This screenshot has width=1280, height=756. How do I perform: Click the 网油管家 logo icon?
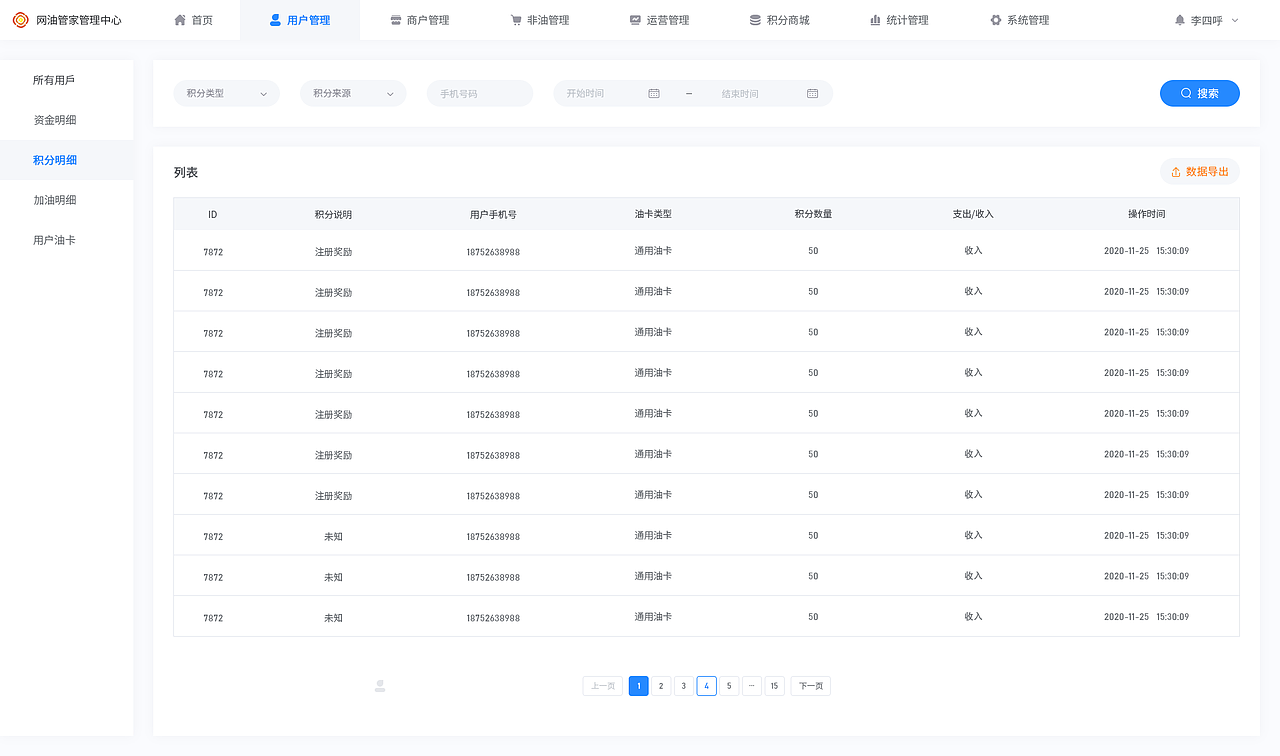pyautogui.click(x=20, y=20)
